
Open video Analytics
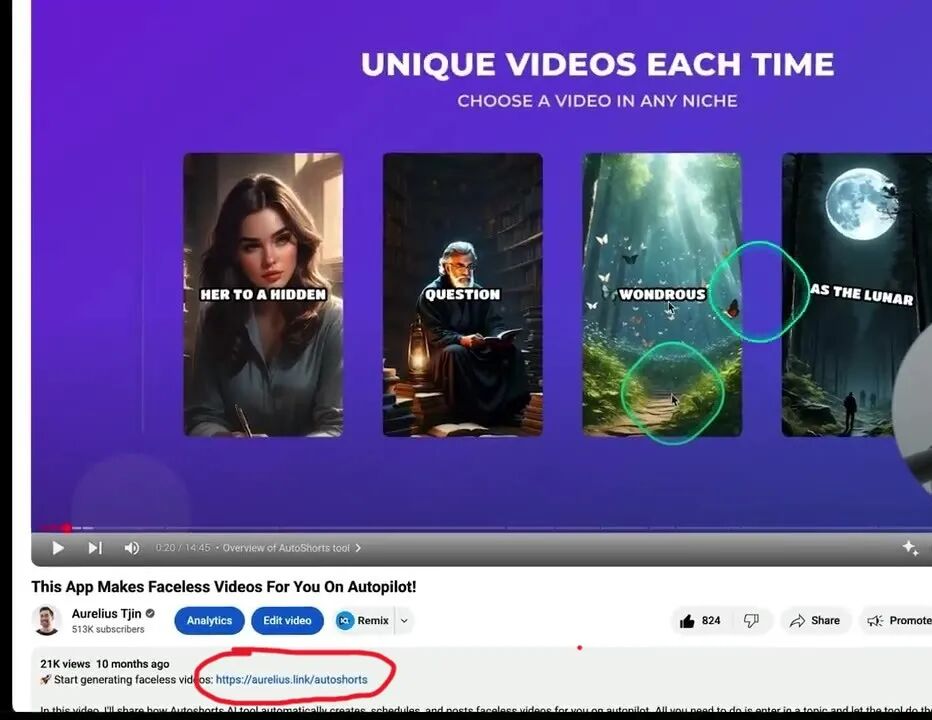(x=209, y=621)
